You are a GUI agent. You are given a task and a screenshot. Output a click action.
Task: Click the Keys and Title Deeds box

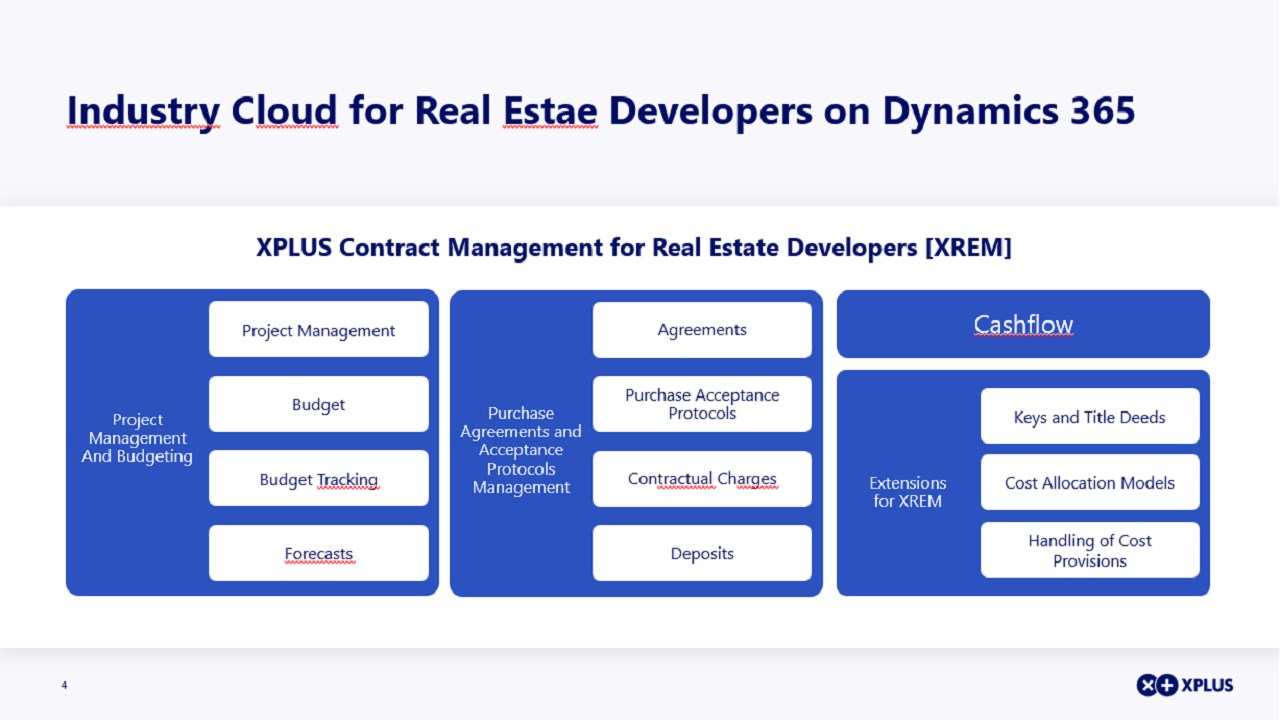point(1090,416)
